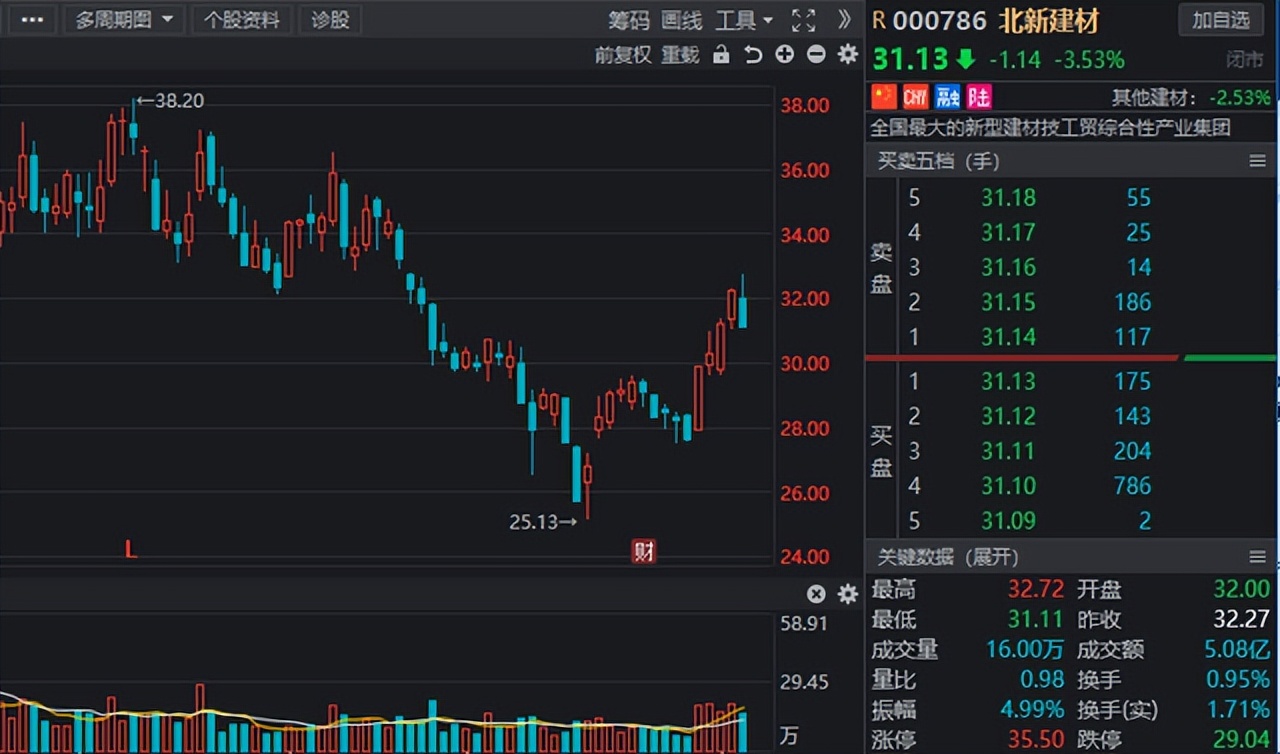The width and height of the screenshot is (1280, 754).
Task: Toggle the lock icon on the chart toolbar
Action: 721,55
